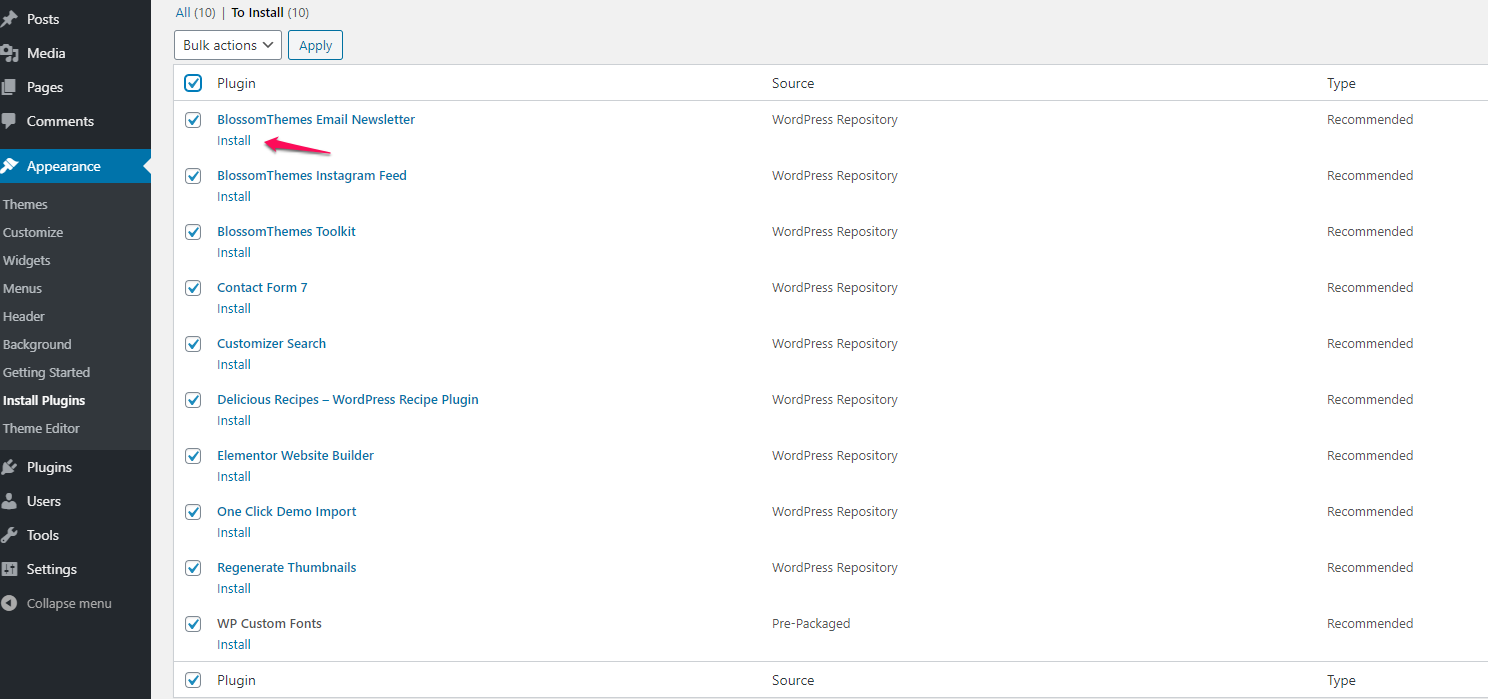Click the Media icon in sidebar

[x=9, y=53]
